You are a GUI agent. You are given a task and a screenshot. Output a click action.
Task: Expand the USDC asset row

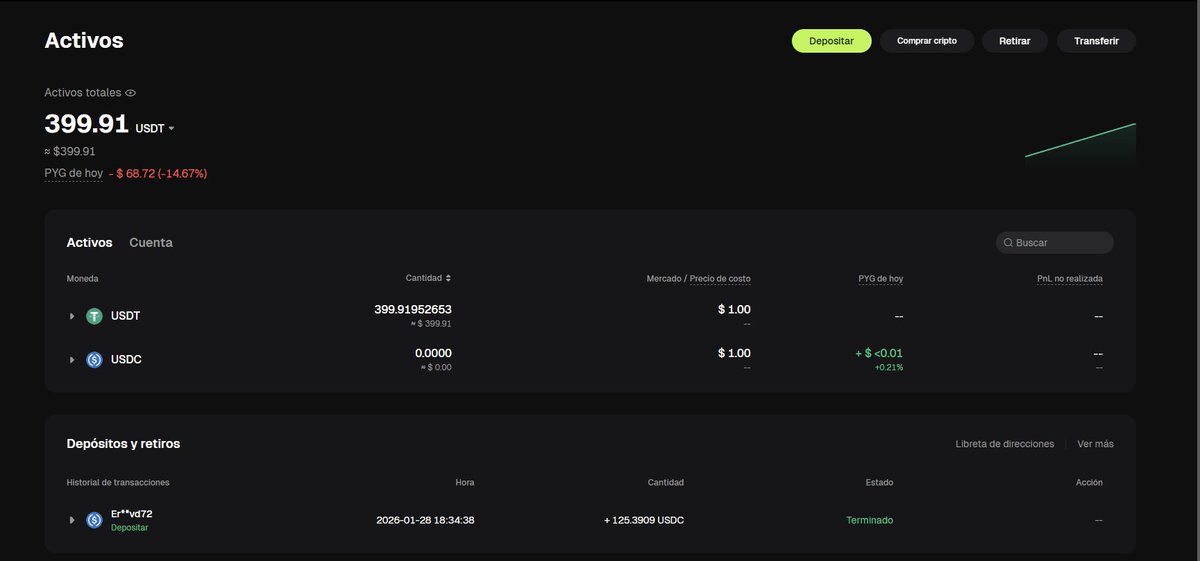pos(72,359)
